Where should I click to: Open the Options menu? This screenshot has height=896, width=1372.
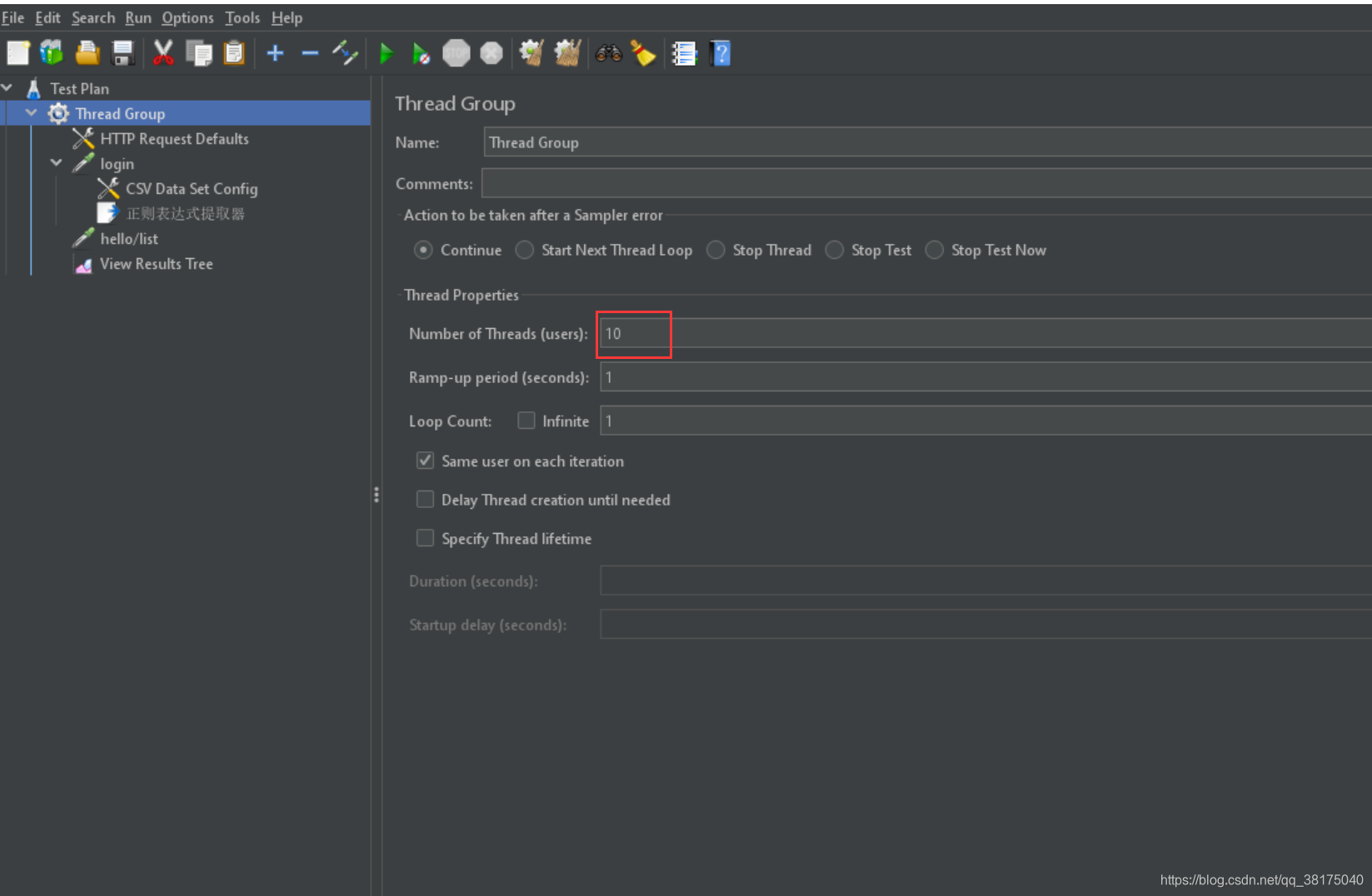click(187, 17)
